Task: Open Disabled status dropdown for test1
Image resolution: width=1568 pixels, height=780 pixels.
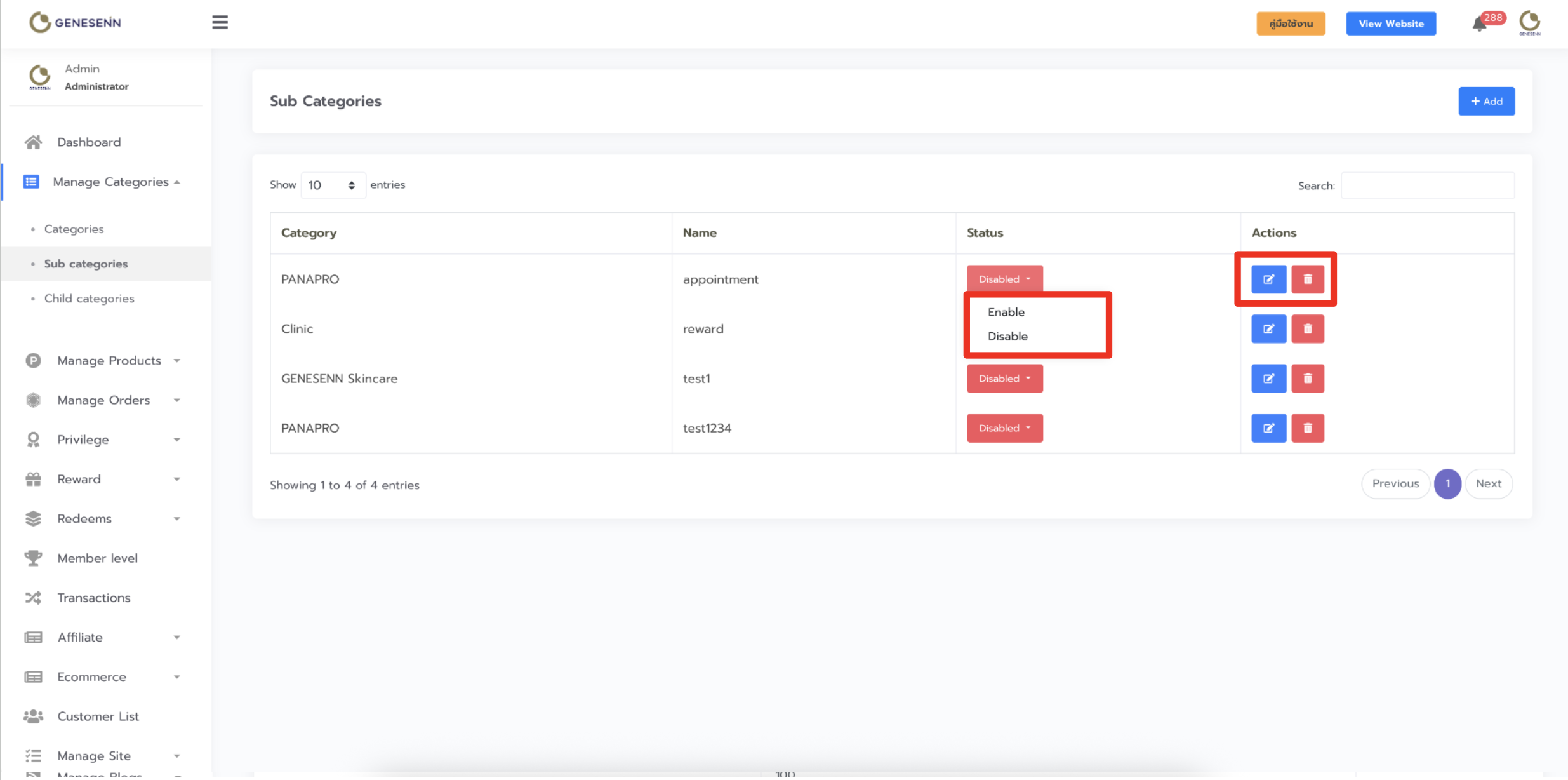Action: click(x=1004, y=379)
